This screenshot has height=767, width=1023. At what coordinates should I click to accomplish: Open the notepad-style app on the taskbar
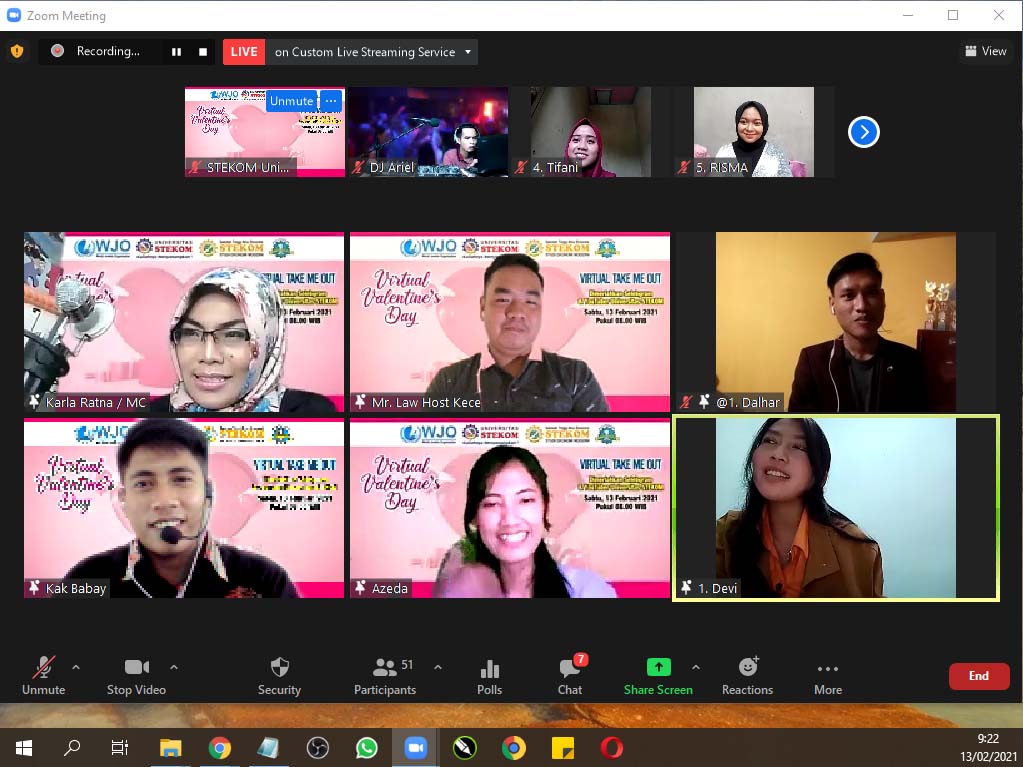click(x=269, y=747)
